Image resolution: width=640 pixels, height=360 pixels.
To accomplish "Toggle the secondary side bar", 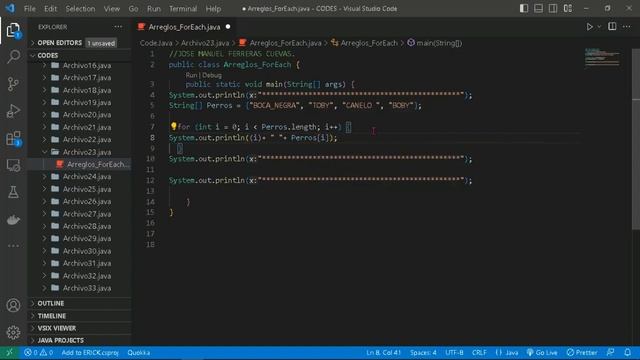I will point(553,8).
